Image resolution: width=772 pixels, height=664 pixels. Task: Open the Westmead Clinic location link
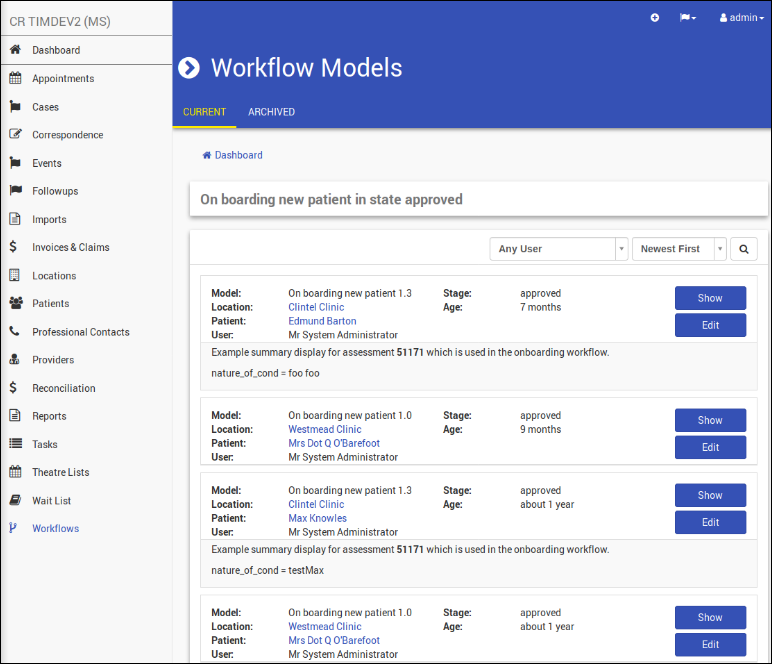(324, 429)
